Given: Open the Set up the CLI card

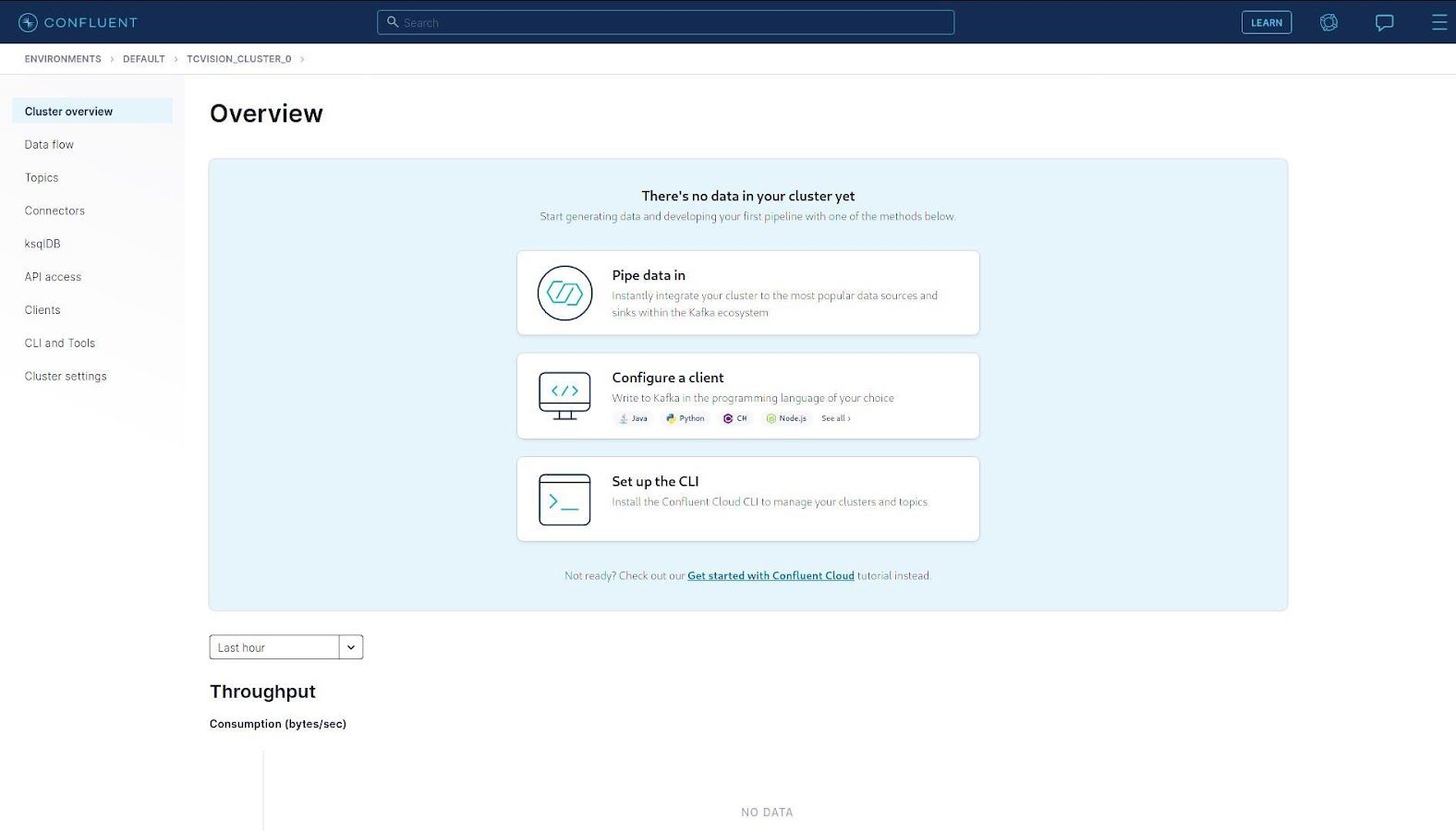Looking at the screenshot, I should click(748, 499).
